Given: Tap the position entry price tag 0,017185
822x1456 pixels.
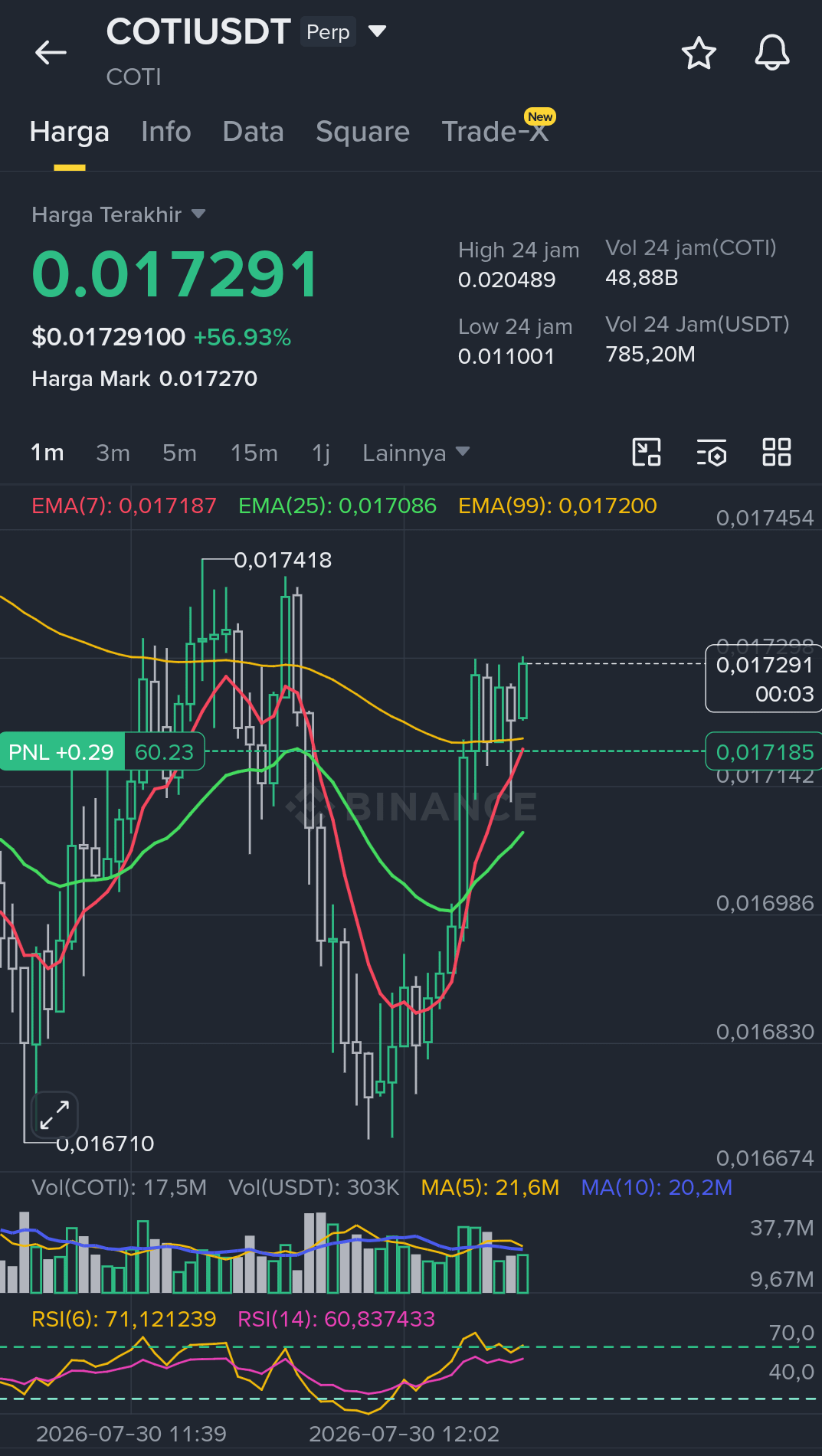Looking at the screenshot, I should tap(764, 752).
